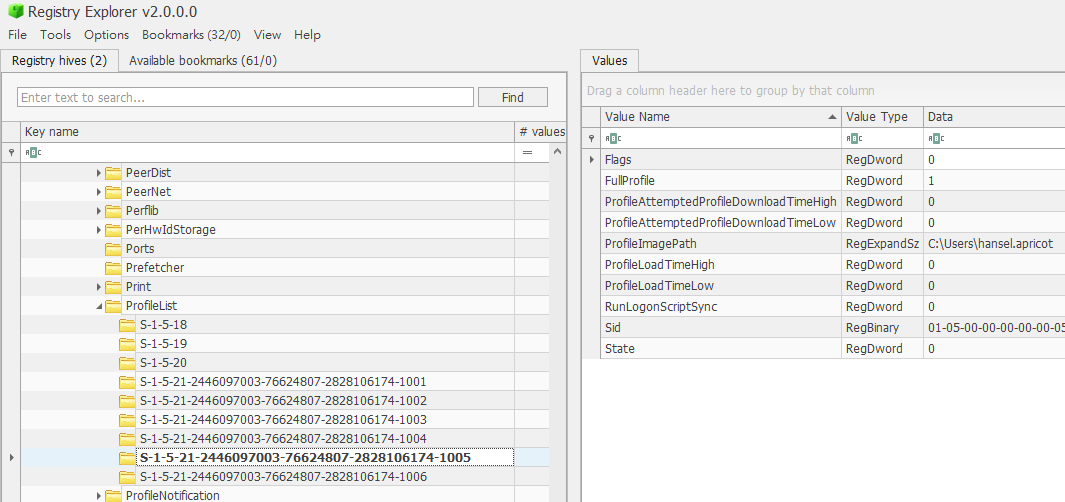
Task: Click the equals filter operator for # values
Action: click(527, 152)
